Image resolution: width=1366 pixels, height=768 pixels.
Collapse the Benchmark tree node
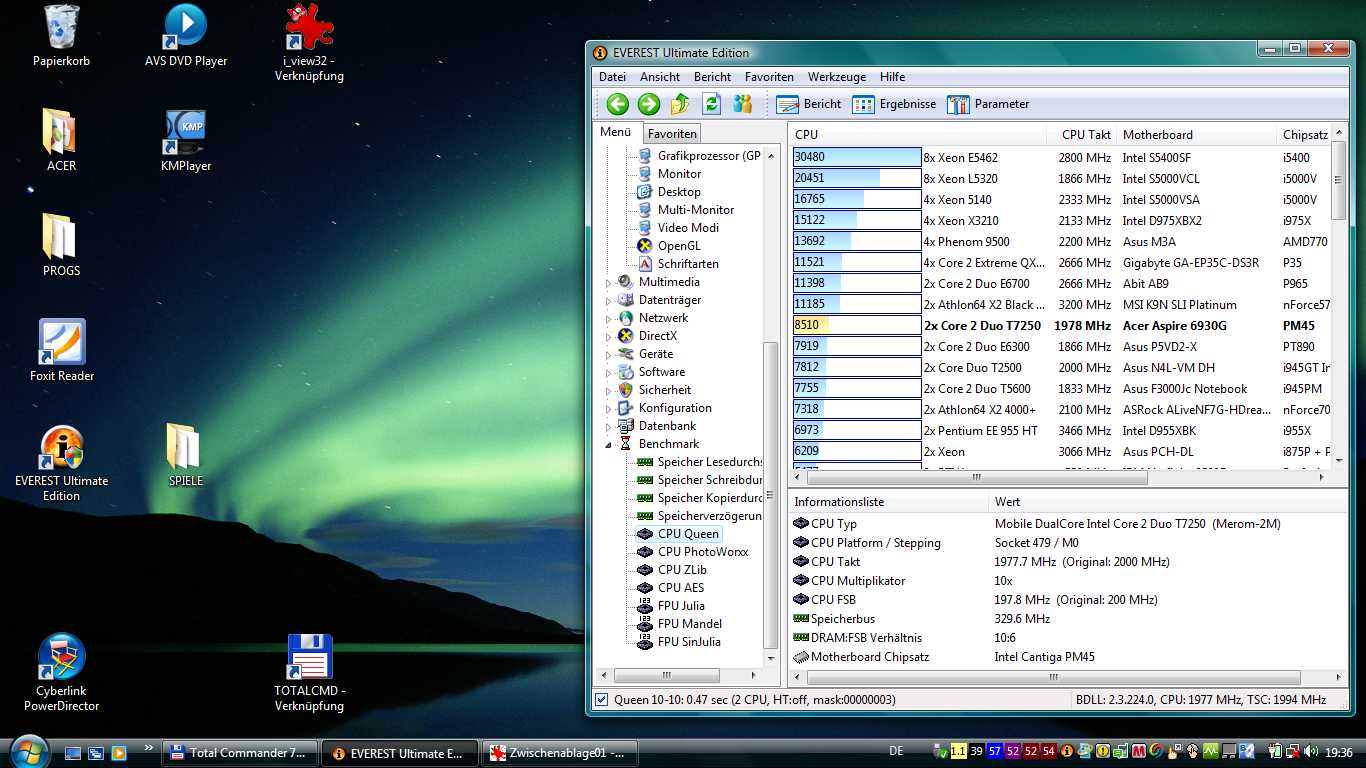[608, 445]
